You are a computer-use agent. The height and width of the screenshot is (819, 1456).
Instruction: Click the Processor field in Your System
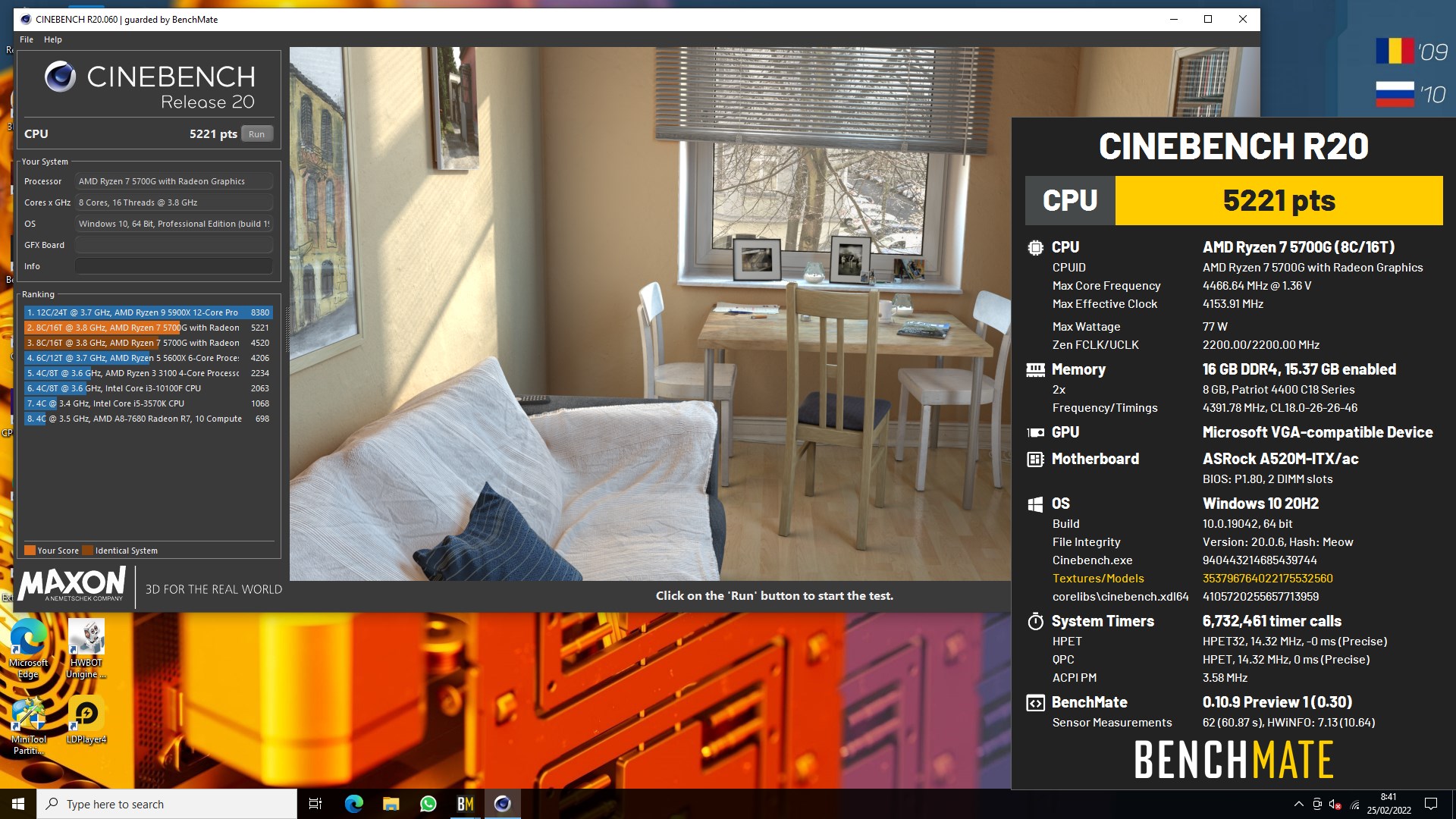point(174,181)
